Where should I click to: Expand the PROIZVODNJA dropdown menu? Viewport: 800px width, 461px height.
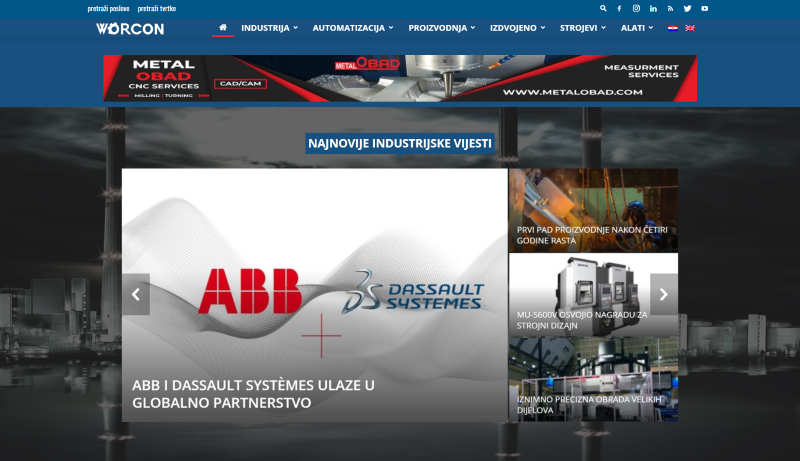[442, 28]
